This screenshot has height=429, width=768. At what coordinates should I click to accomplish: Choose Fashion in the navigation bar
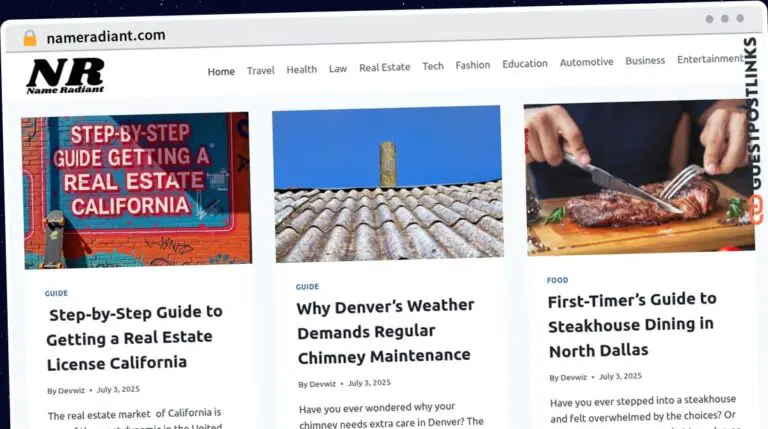pos(473,65)
